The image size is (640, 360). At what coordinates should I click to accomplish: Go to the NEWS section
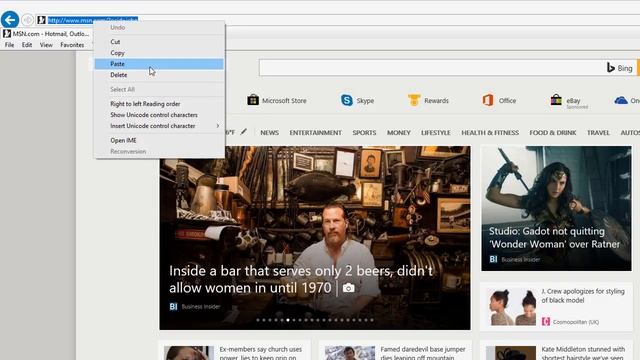pos(269,132)
